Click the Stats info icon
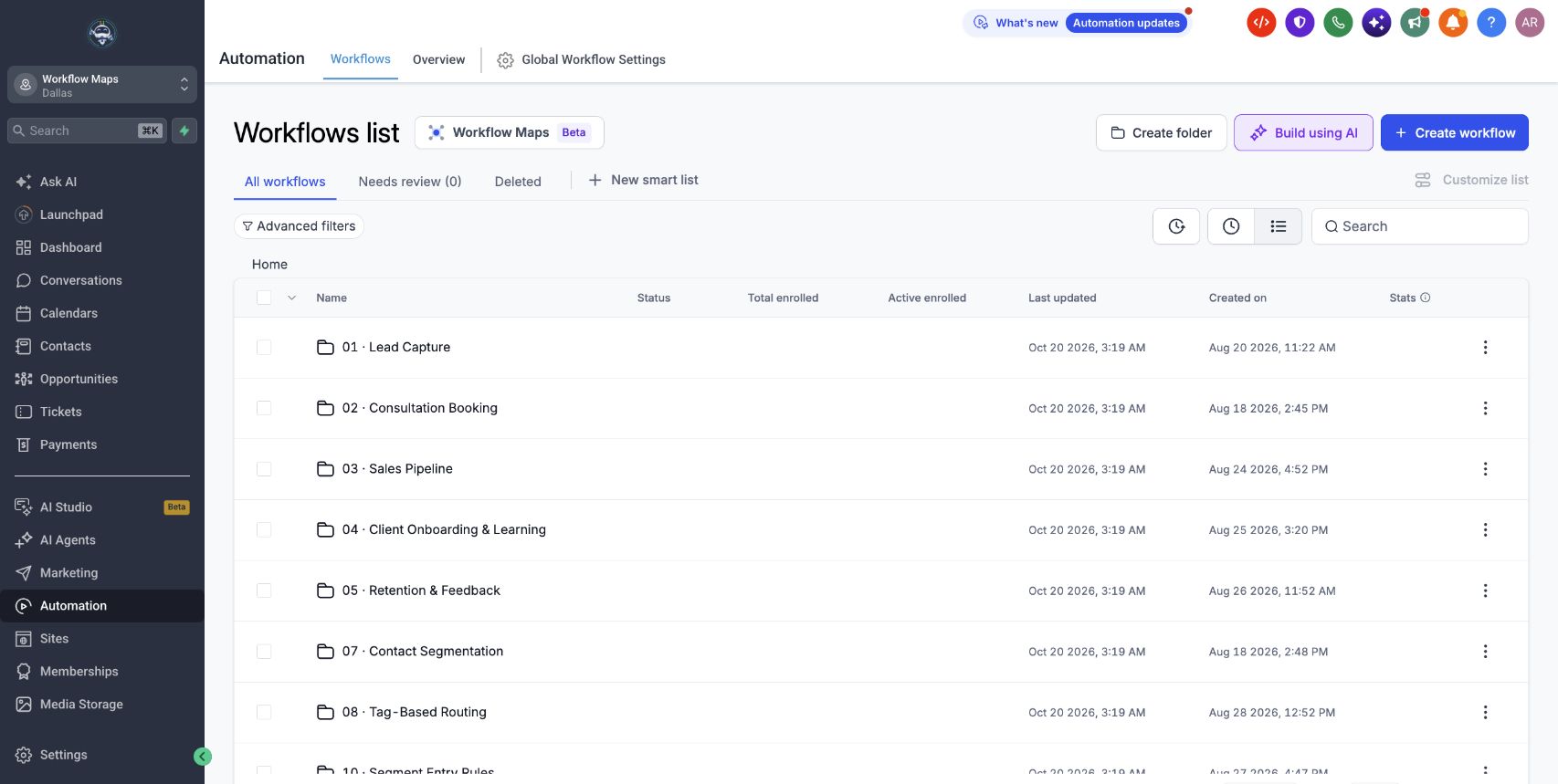The image size is (1558, 784). coord(1426,298)
